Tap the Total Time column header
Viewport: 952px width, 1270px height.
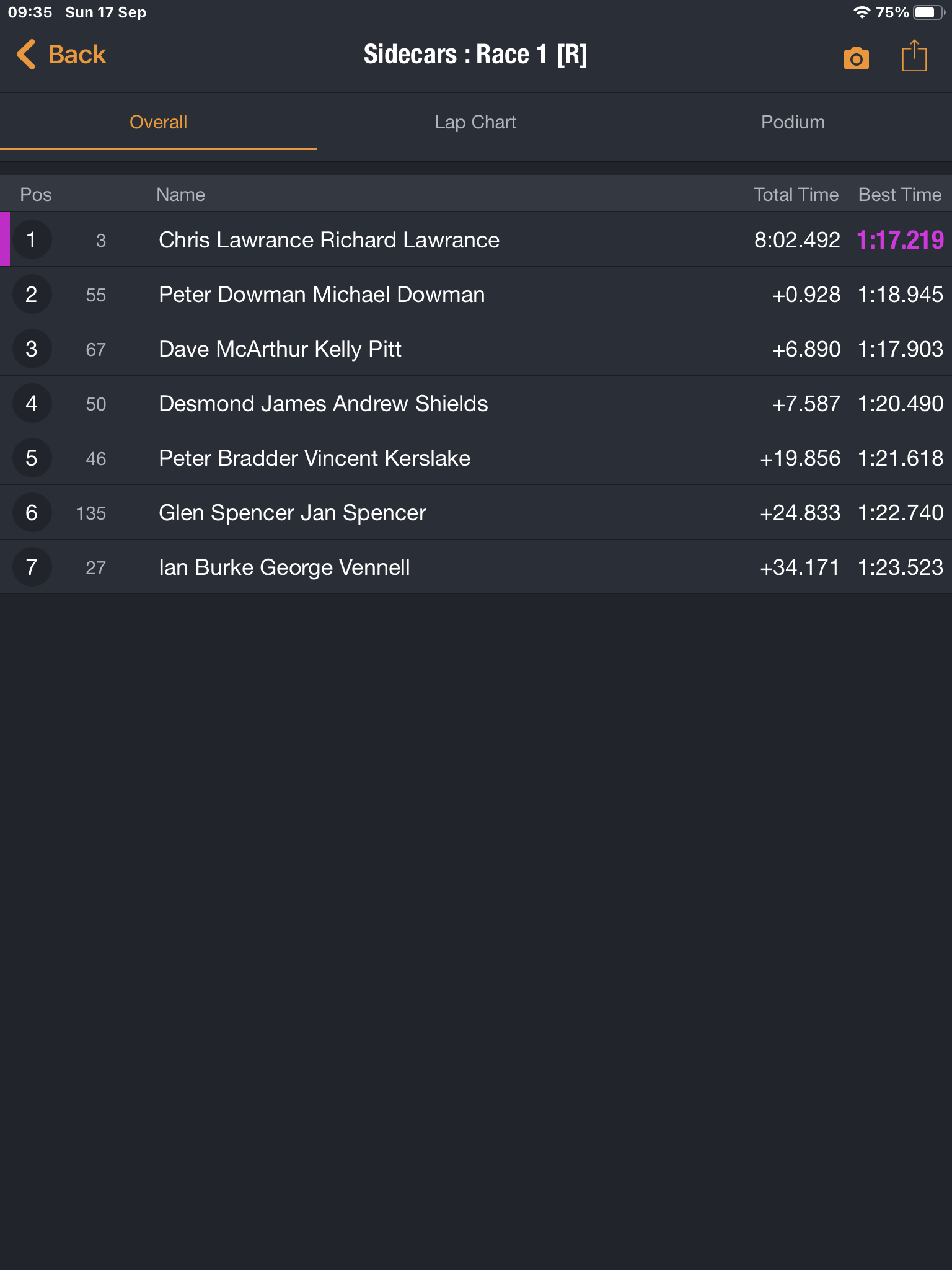[796, 195]
